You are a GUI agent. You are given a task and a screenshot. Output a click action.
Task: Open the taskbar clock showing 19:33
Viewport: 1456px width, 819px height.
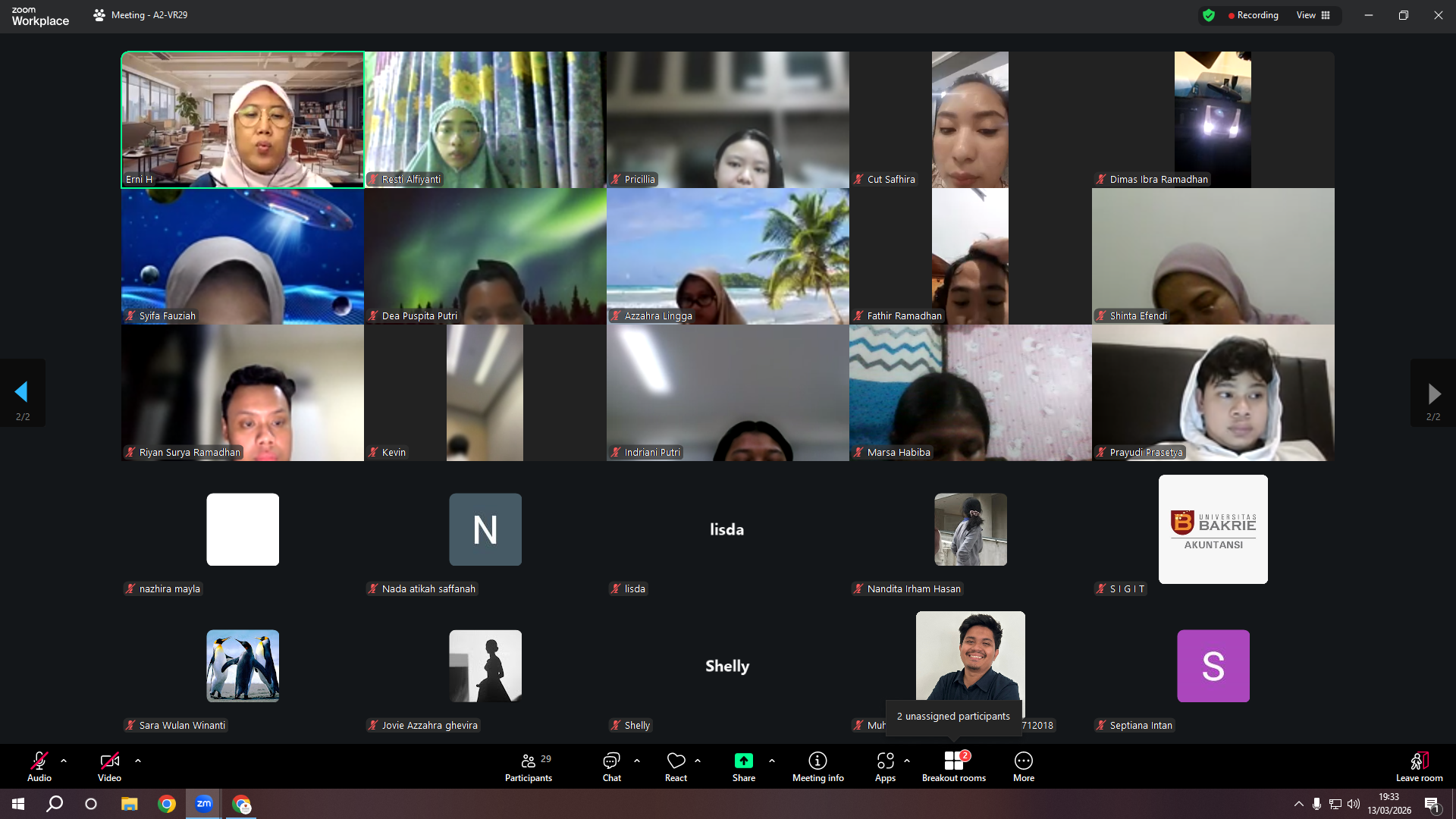[x=1389, y=804]
